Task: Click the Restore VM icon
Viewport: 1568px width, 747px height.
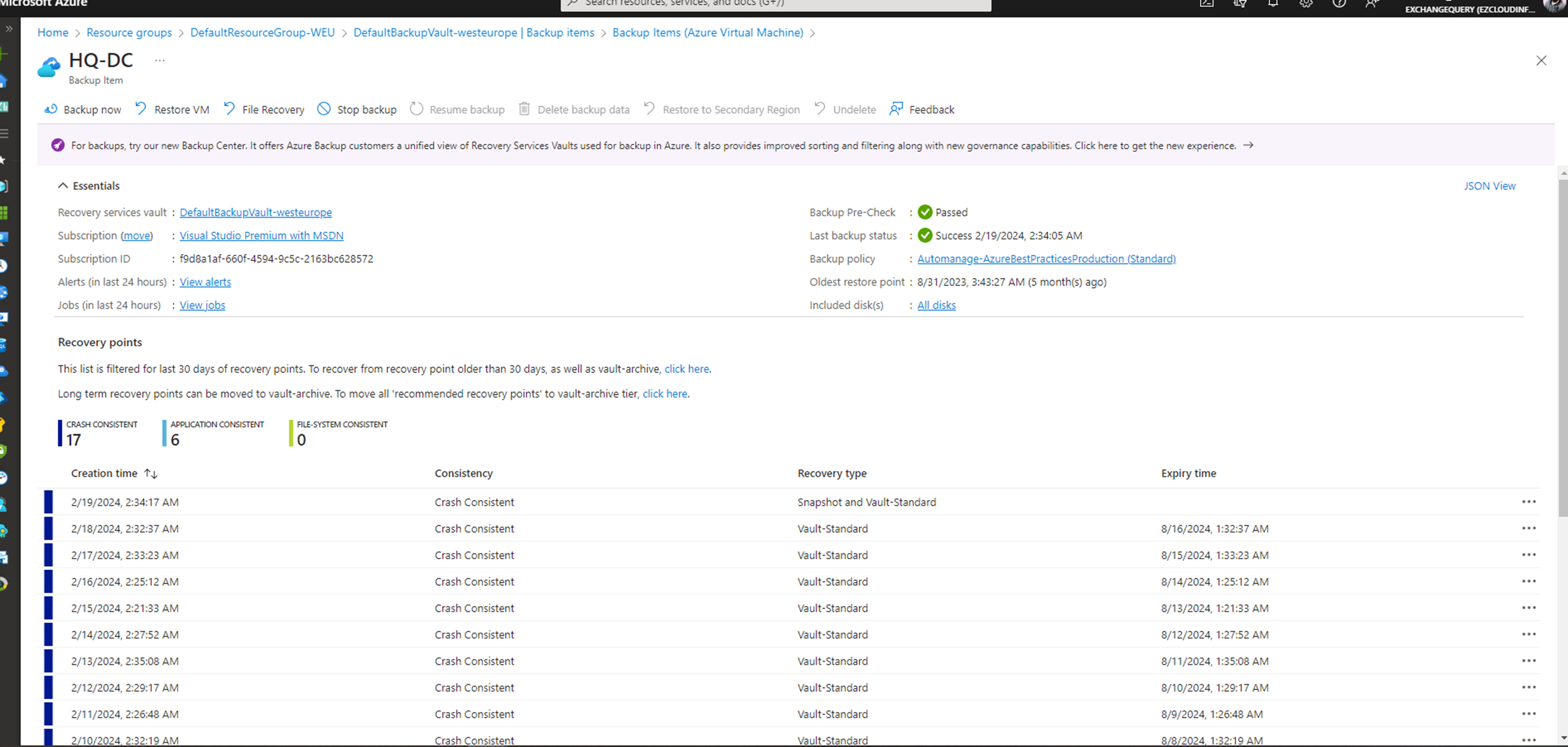Action: (140, 109)
